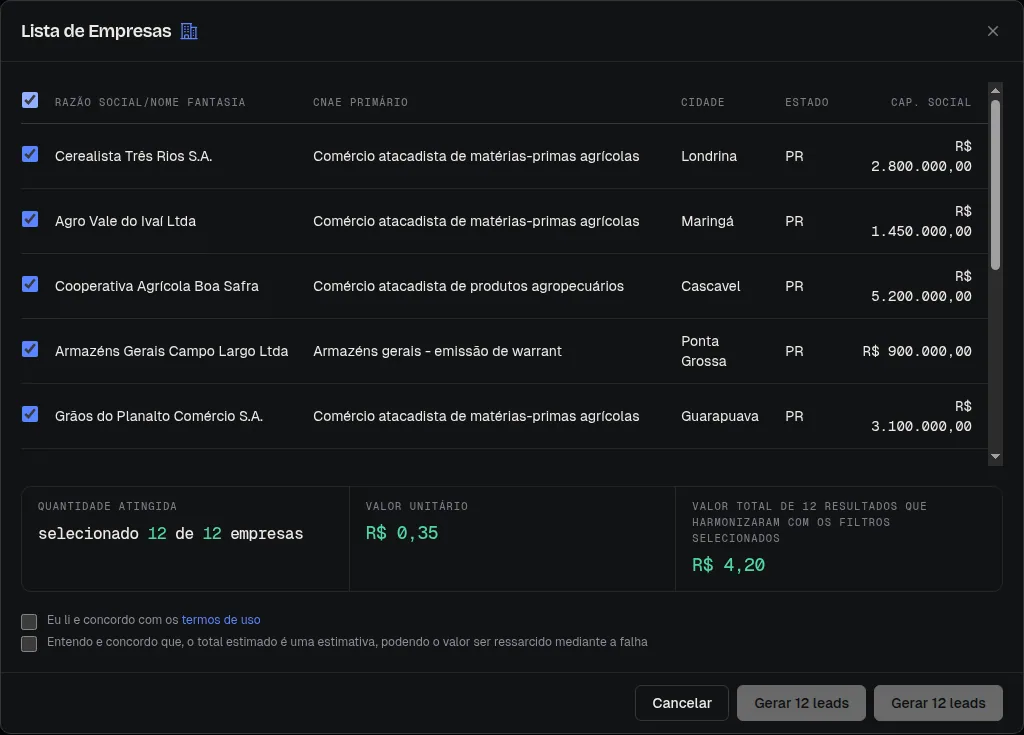
Task: Click the total value R$ 4,20
Action: click(x=728, y=565)
